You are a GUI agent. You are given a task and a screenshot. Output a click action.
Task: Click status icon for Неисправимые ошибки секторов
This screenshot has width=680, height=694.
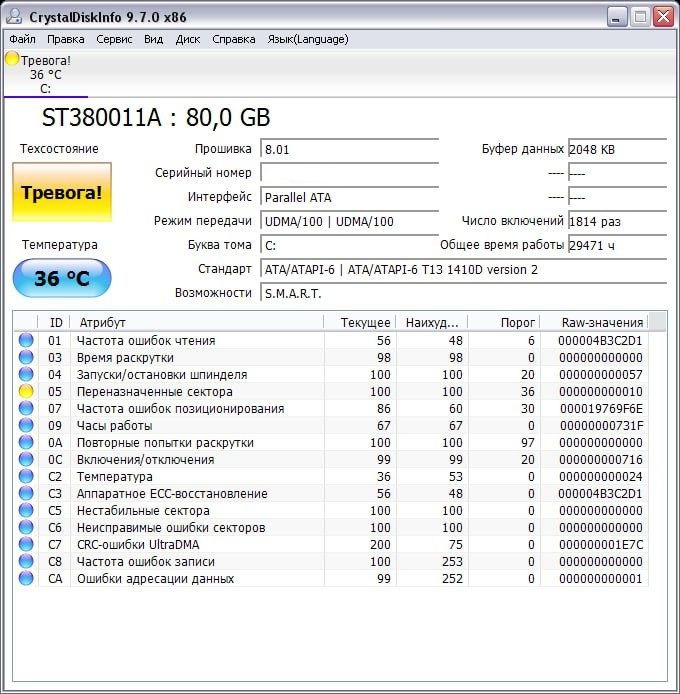26,527
